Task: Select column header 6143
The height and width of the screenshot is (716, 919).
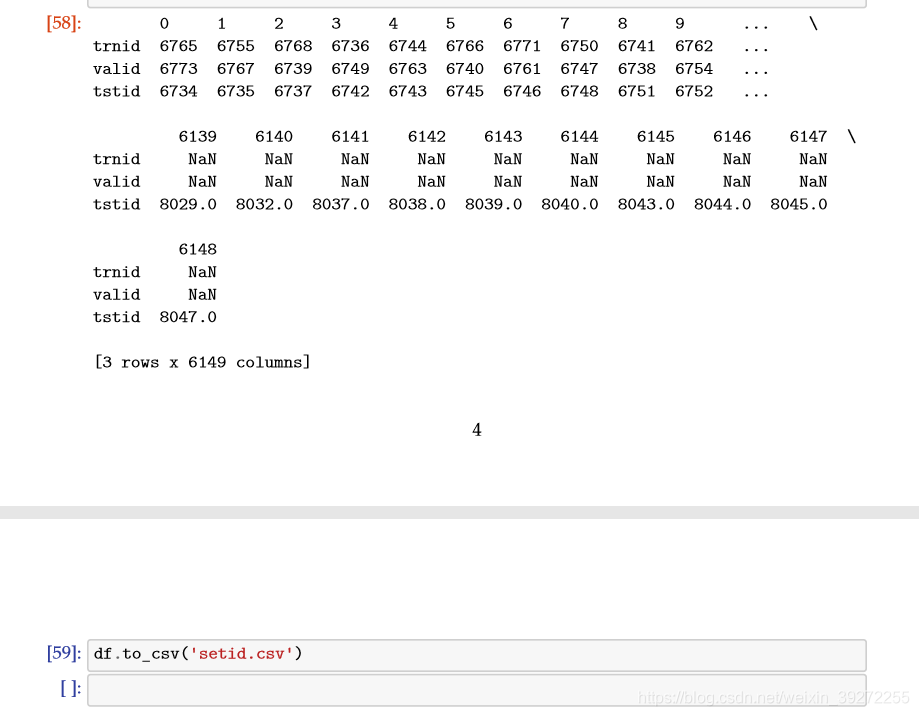Action: tap(503, 137)
